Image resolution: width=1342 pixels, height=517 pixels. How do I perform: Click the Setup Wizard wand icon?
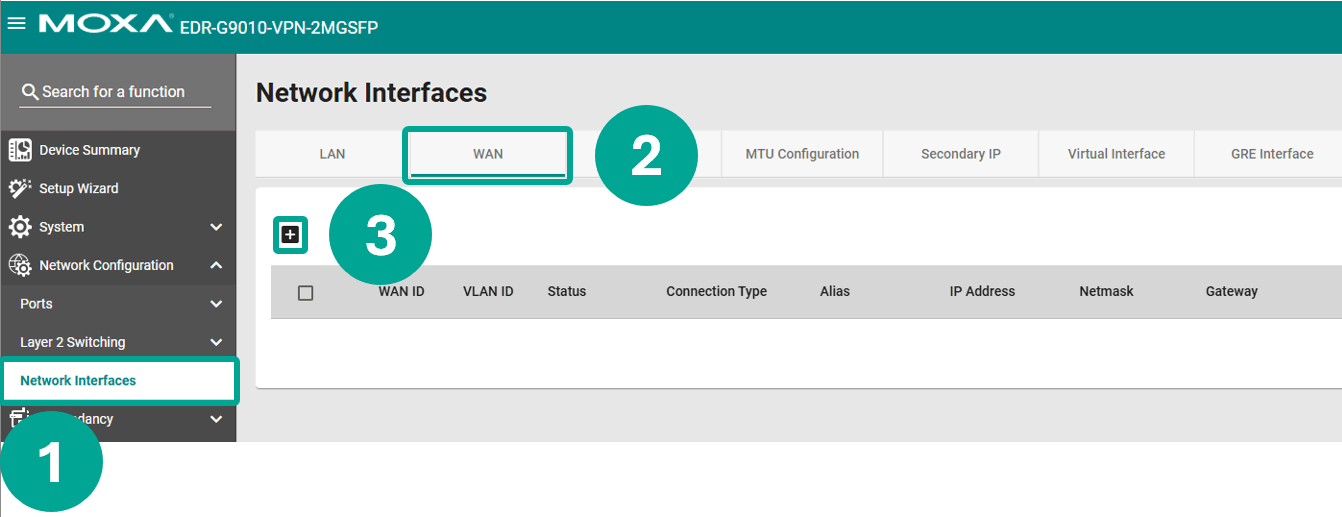(20, 188)
